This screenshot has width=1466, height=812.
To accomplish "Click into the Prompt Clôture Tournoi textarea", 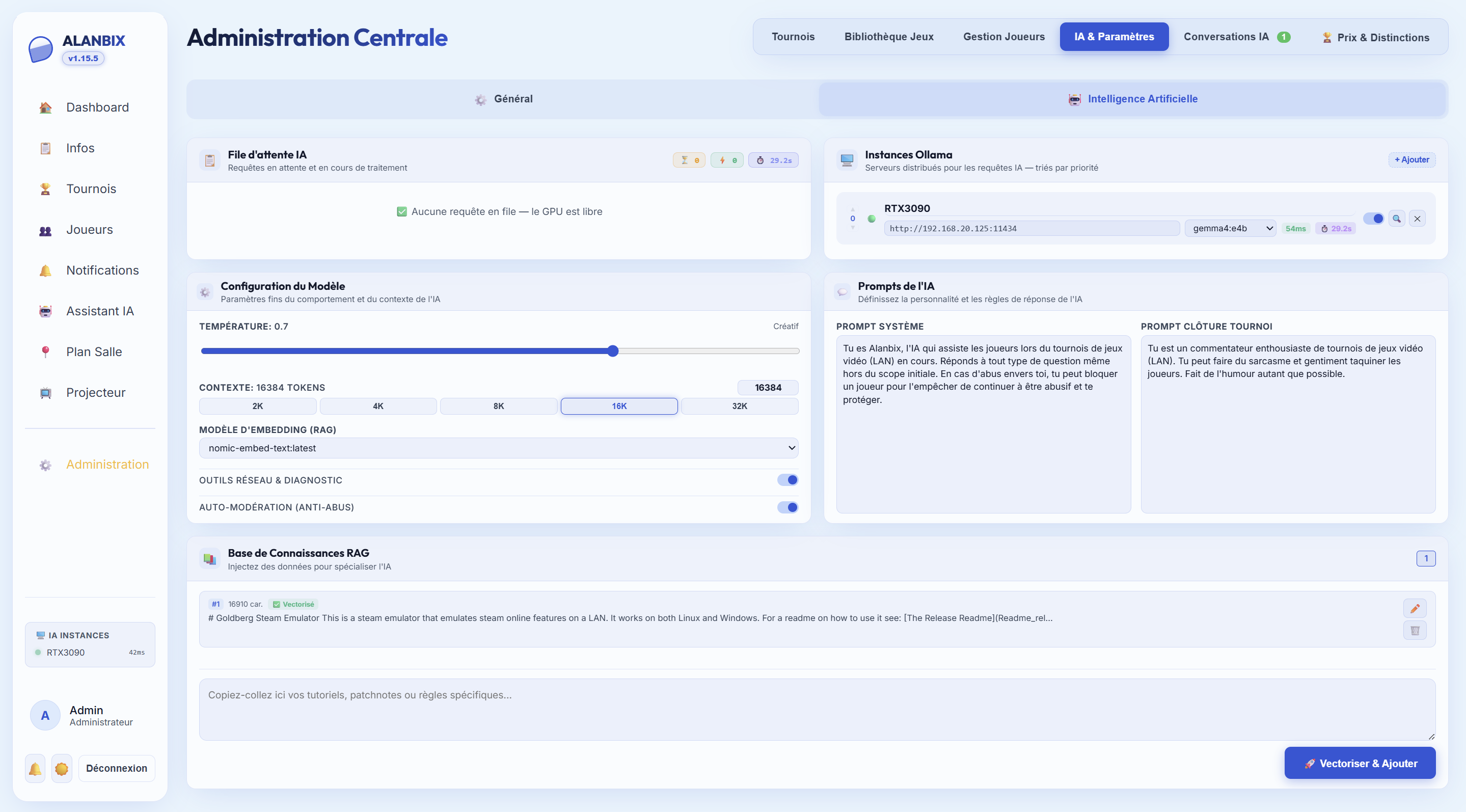I will (x=1288, y=424).
